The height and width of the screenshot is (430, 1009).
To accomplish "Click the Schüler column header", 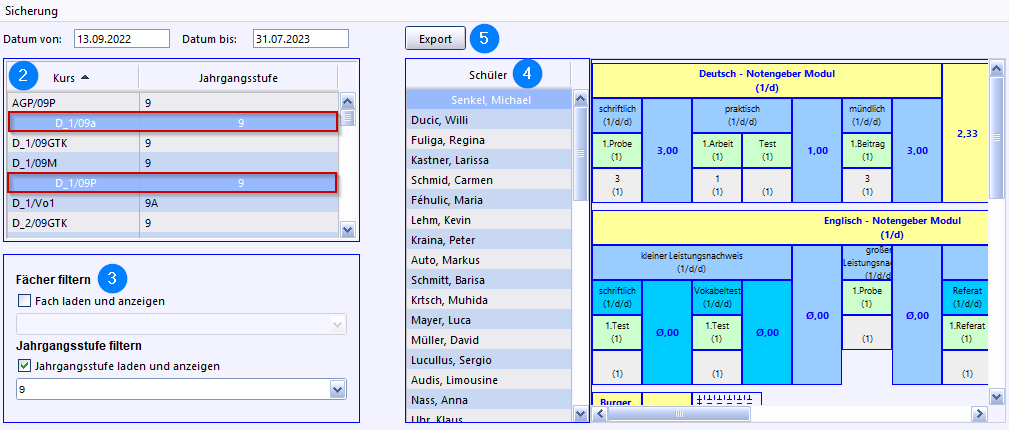I will click(x=488, y=75).
